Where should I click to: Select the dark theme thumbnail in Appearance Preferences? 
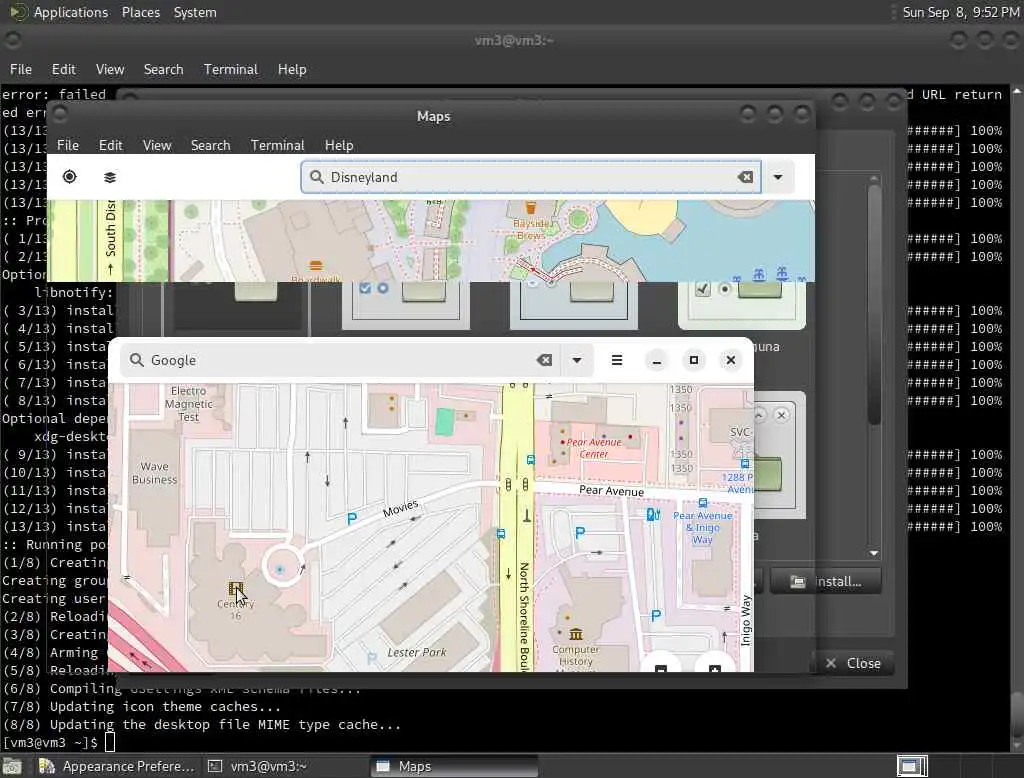point(238,306)
